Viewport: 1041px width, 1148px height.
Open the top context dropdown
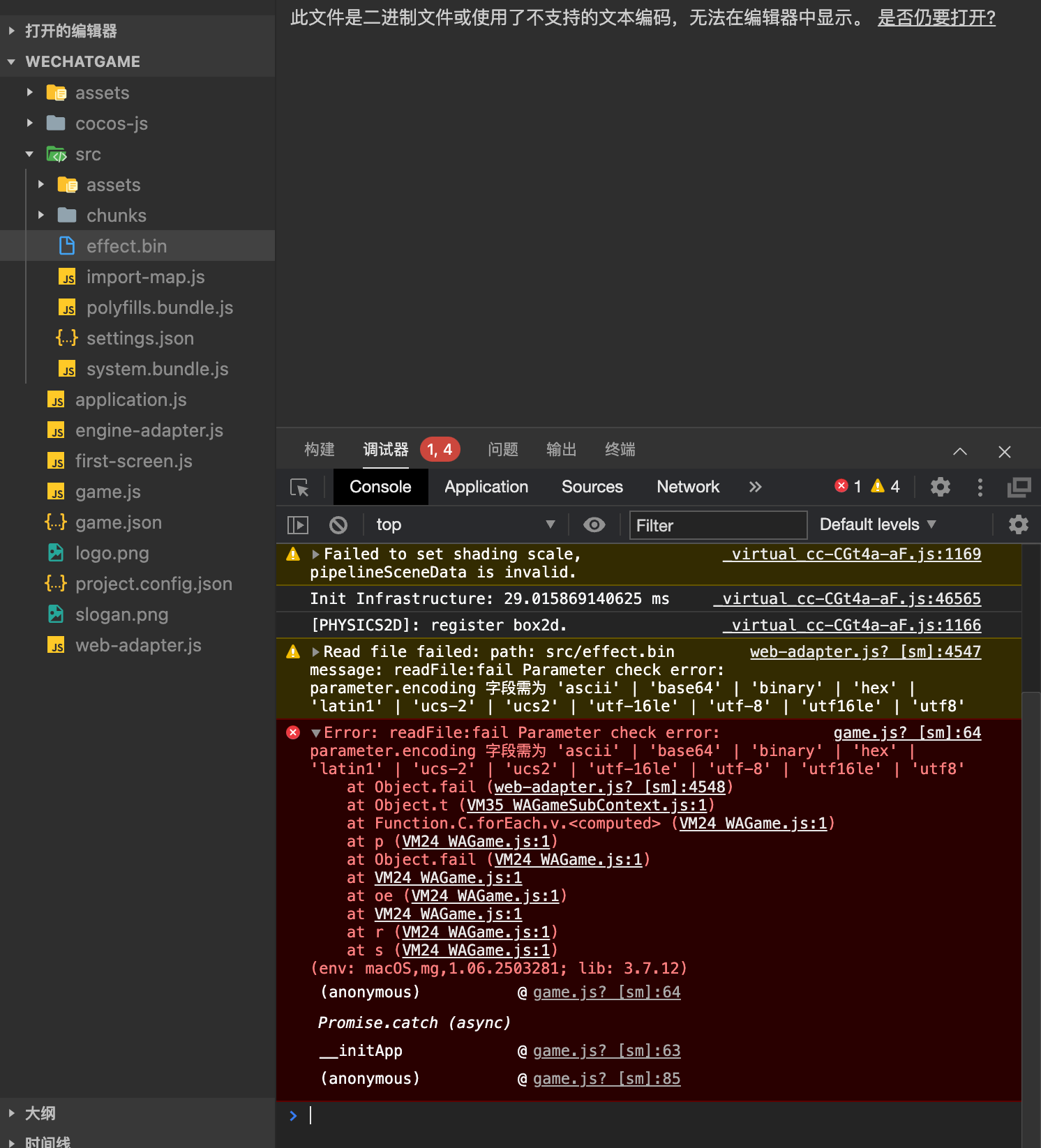click(x=465, y=524)
